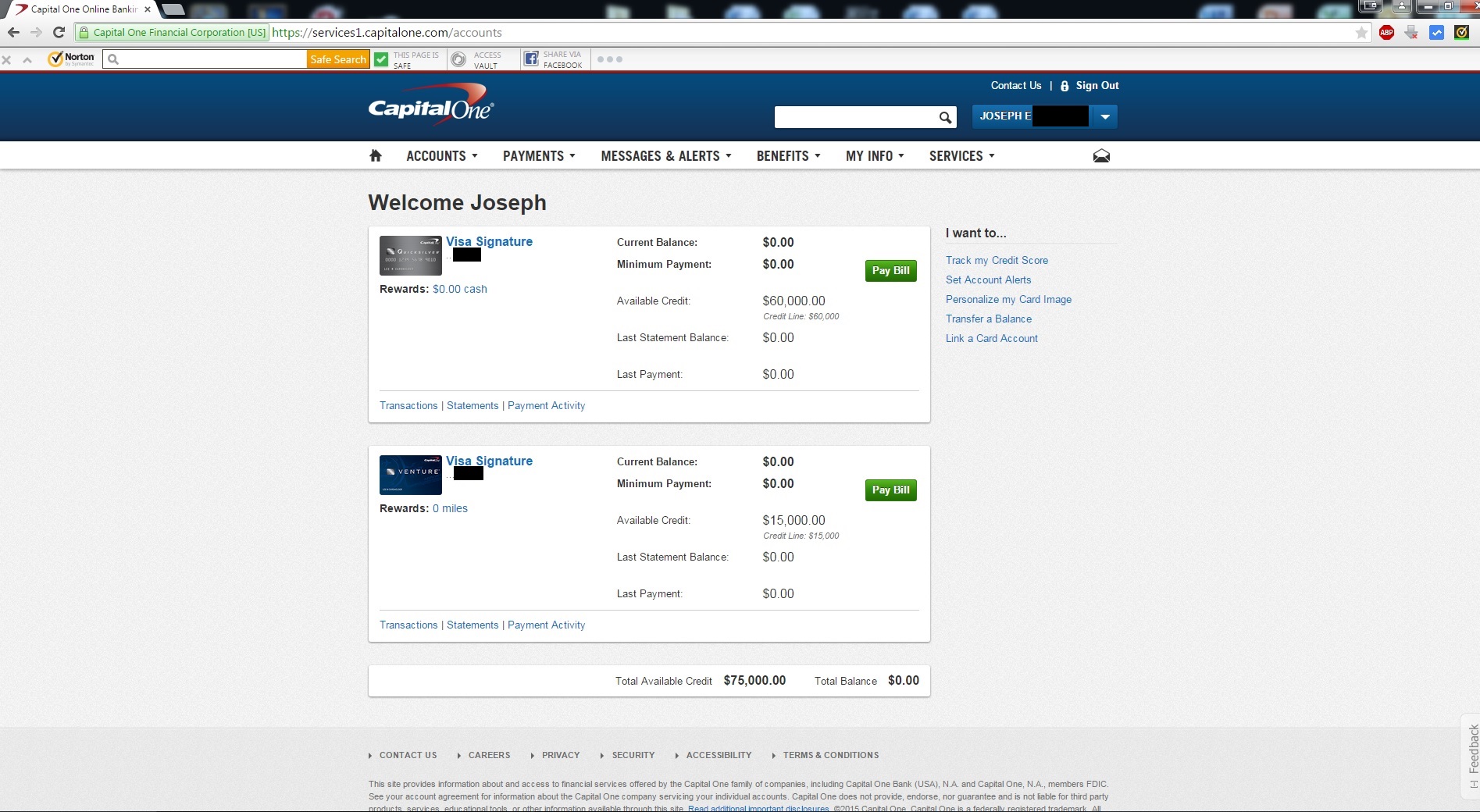Open the BENEFITS menu
1480x812 pixels.
point(788,156)
